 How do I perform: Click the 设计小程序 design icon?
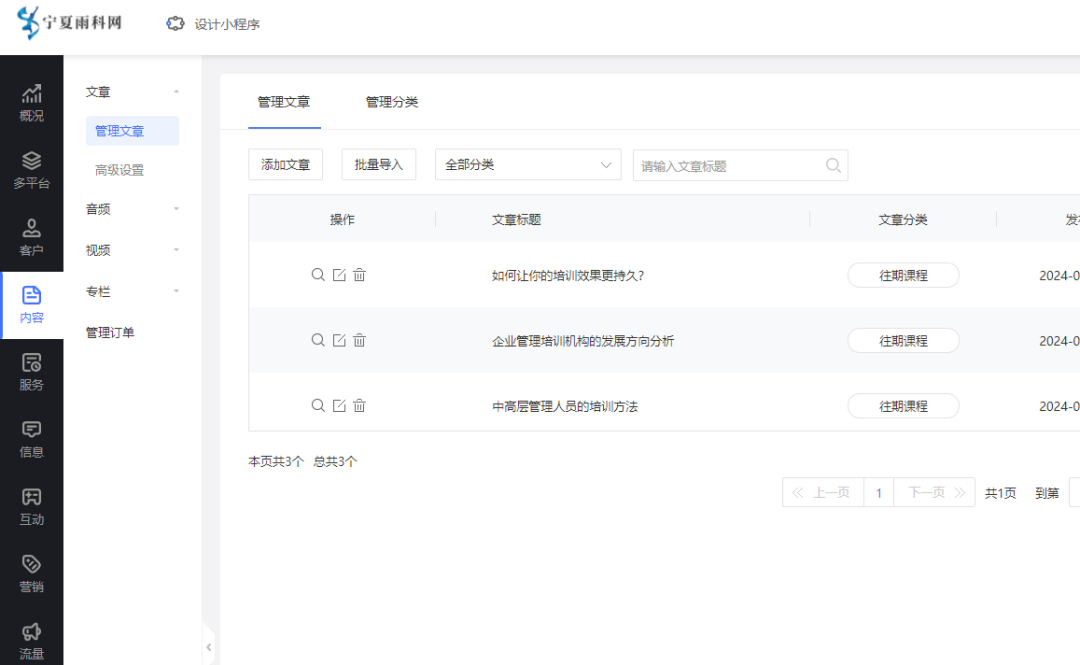[x=175, y=23]
